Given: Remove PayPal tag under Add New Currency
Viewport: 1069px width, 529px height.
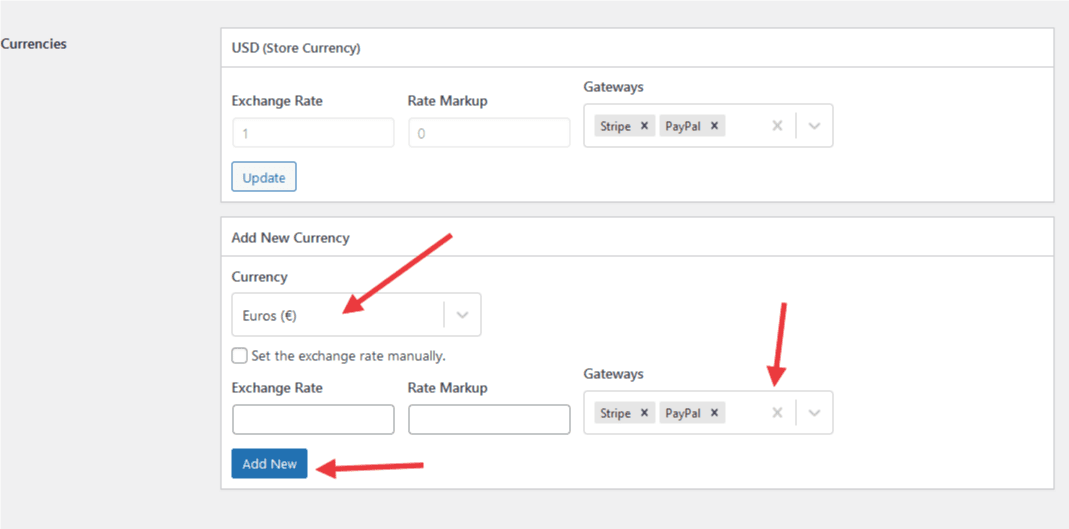Looking at the screenshot, I should click(x=714, y=413).
